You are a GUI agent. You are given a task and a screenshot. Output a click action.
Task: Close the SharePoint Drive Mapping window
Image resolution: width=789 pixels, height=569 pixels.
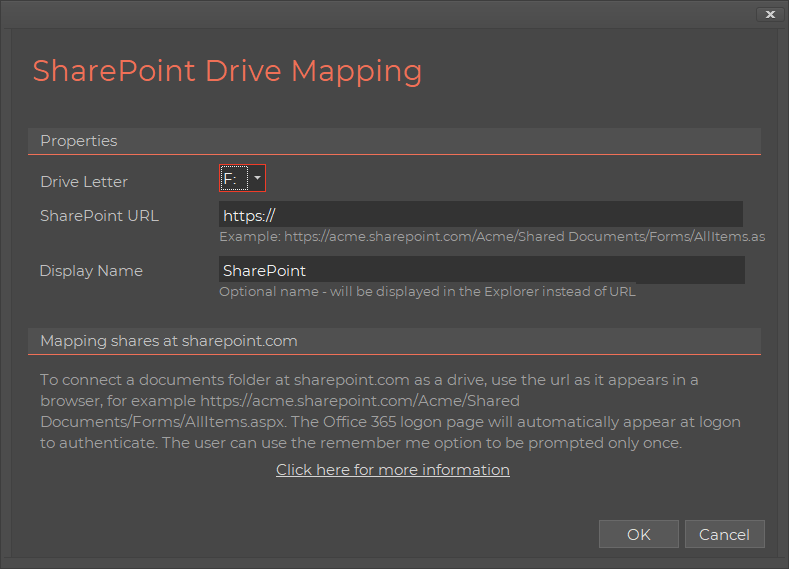click(x=770, y=14)
